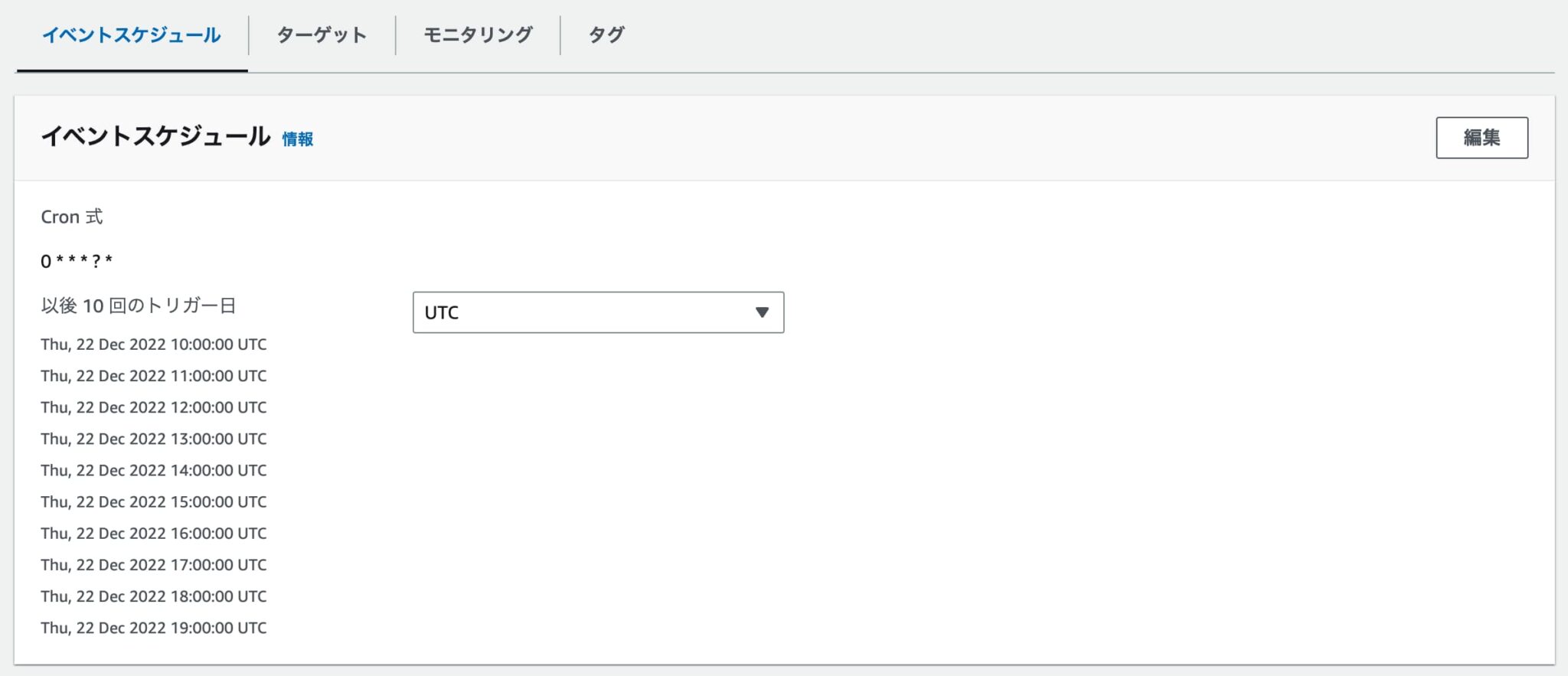Click the cron expression 0 * * * ? *
1568x676 pixels.
click(77, 261)
